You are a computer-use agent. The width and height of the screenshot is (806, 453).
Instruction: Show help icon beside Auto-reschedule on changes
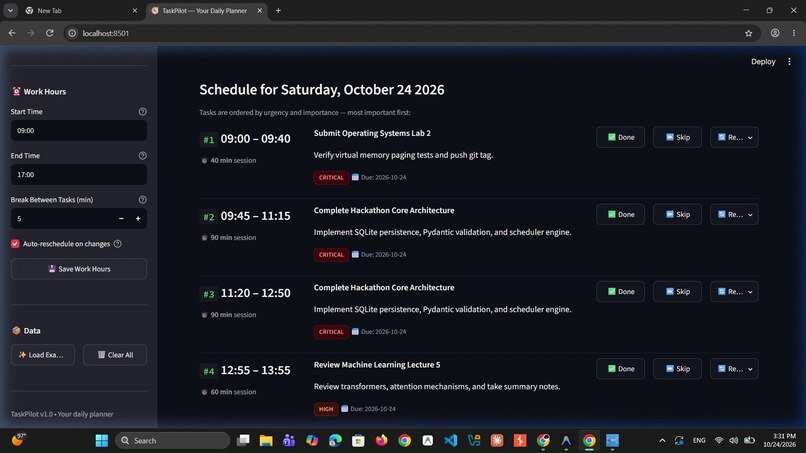tap(118, 244)
